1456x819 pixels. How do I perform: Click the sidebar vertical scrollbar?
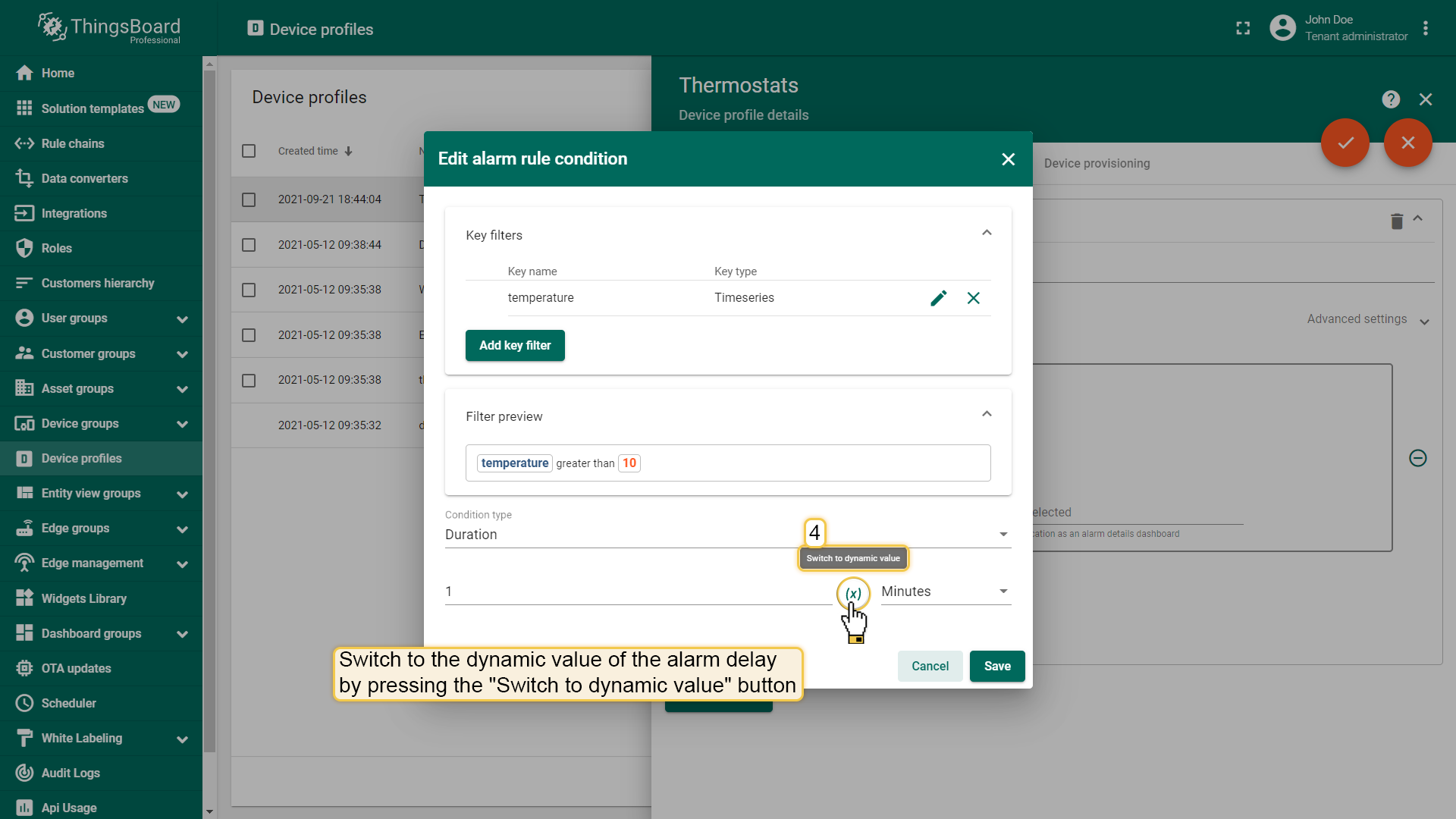pos(210,409)
